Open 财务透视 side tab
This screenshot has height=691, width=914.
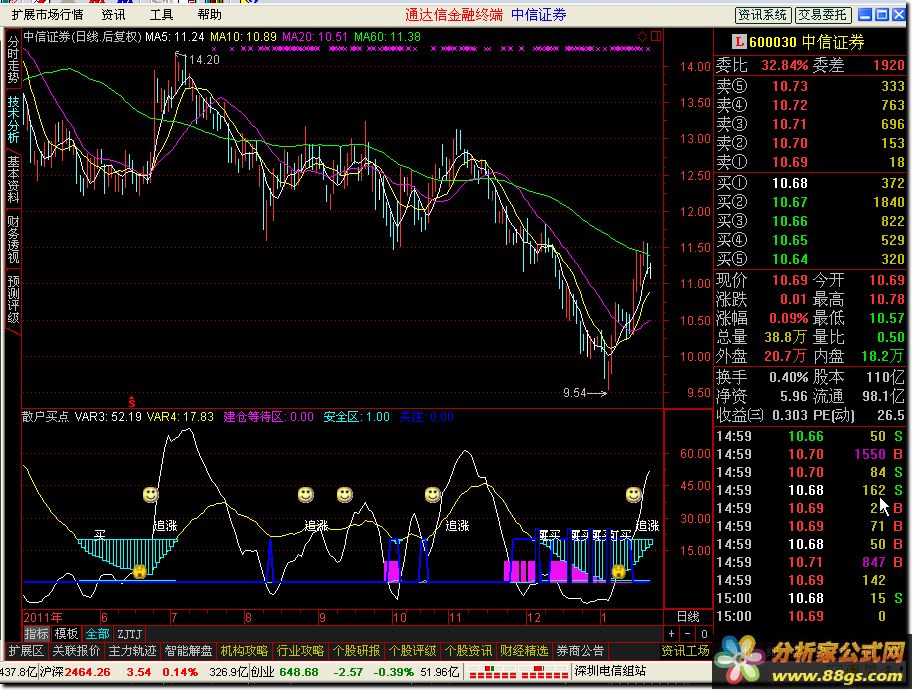(13, 240)
